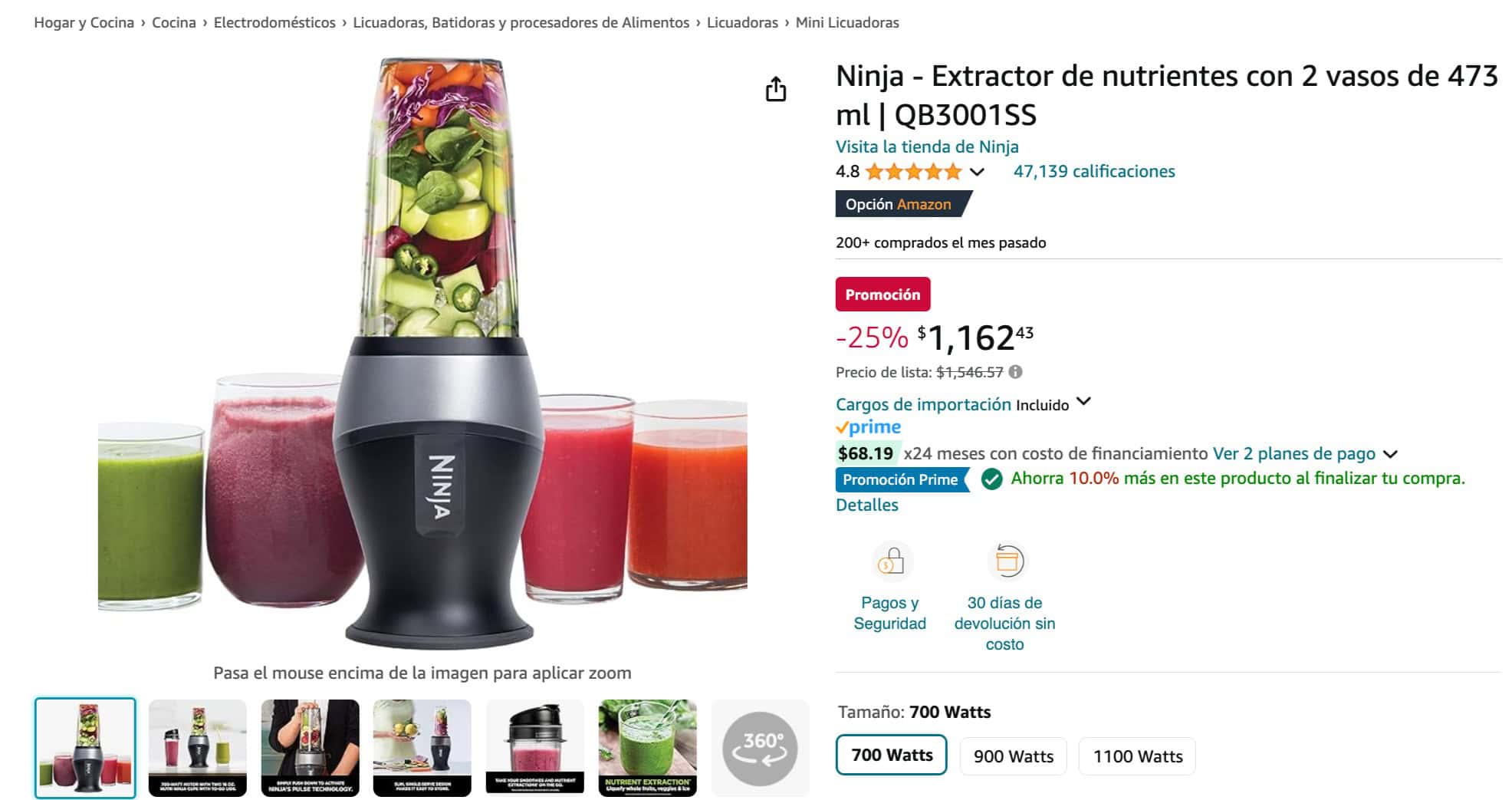Click the 30-day return box icon

(1007, 561)
